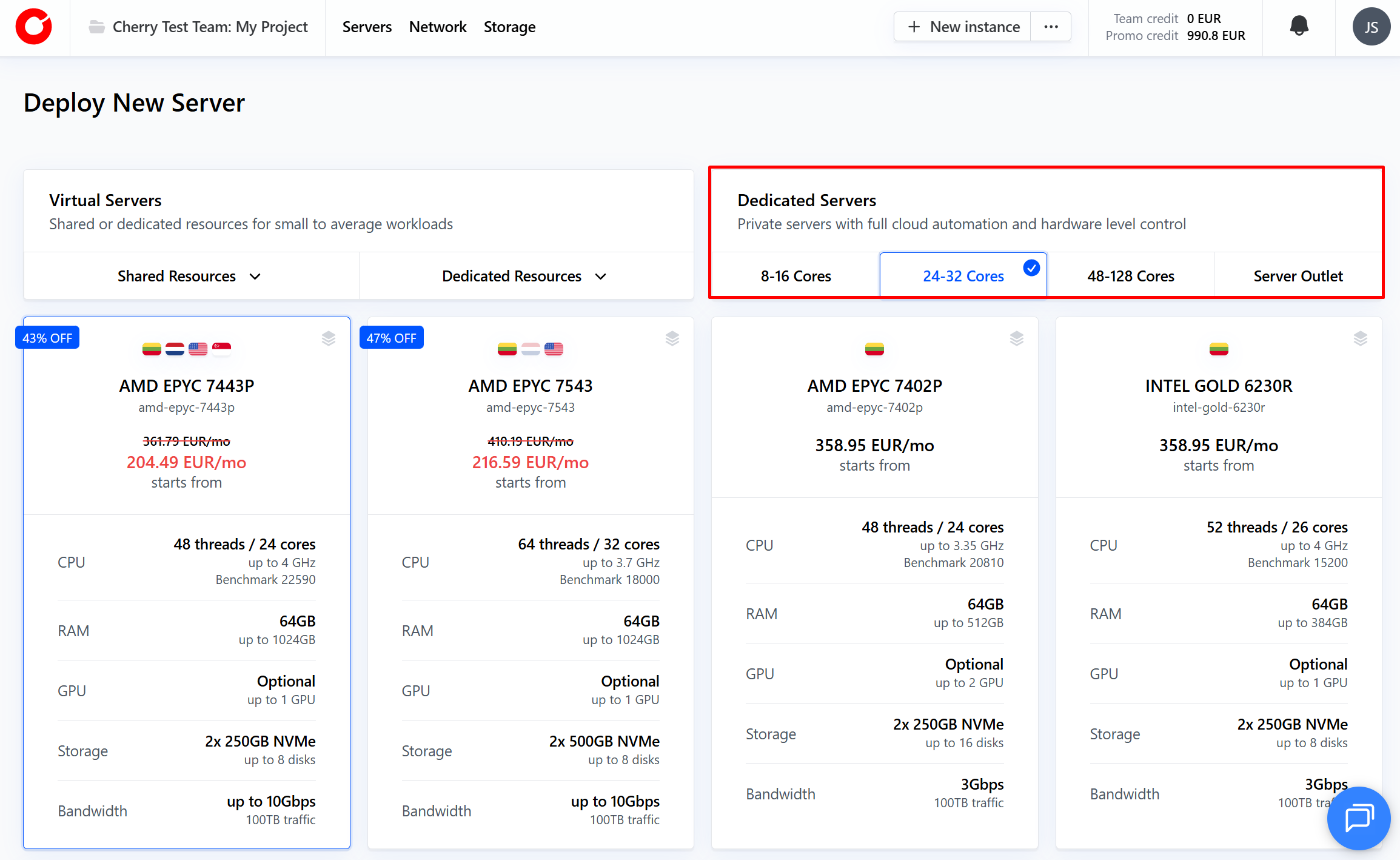
Task: Select the 48-128 Cores option
Action: 1131,276
